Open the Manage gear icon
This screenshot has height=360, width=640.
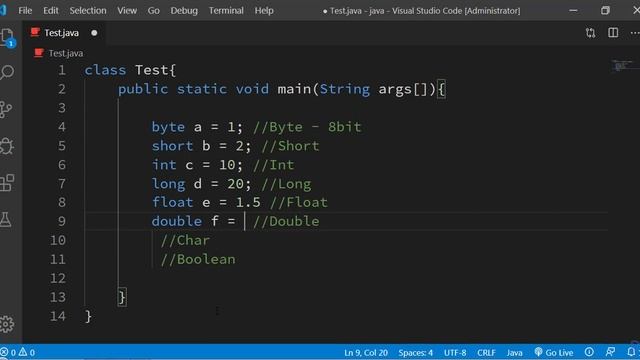pyautogui.click(x=7, y=324)
